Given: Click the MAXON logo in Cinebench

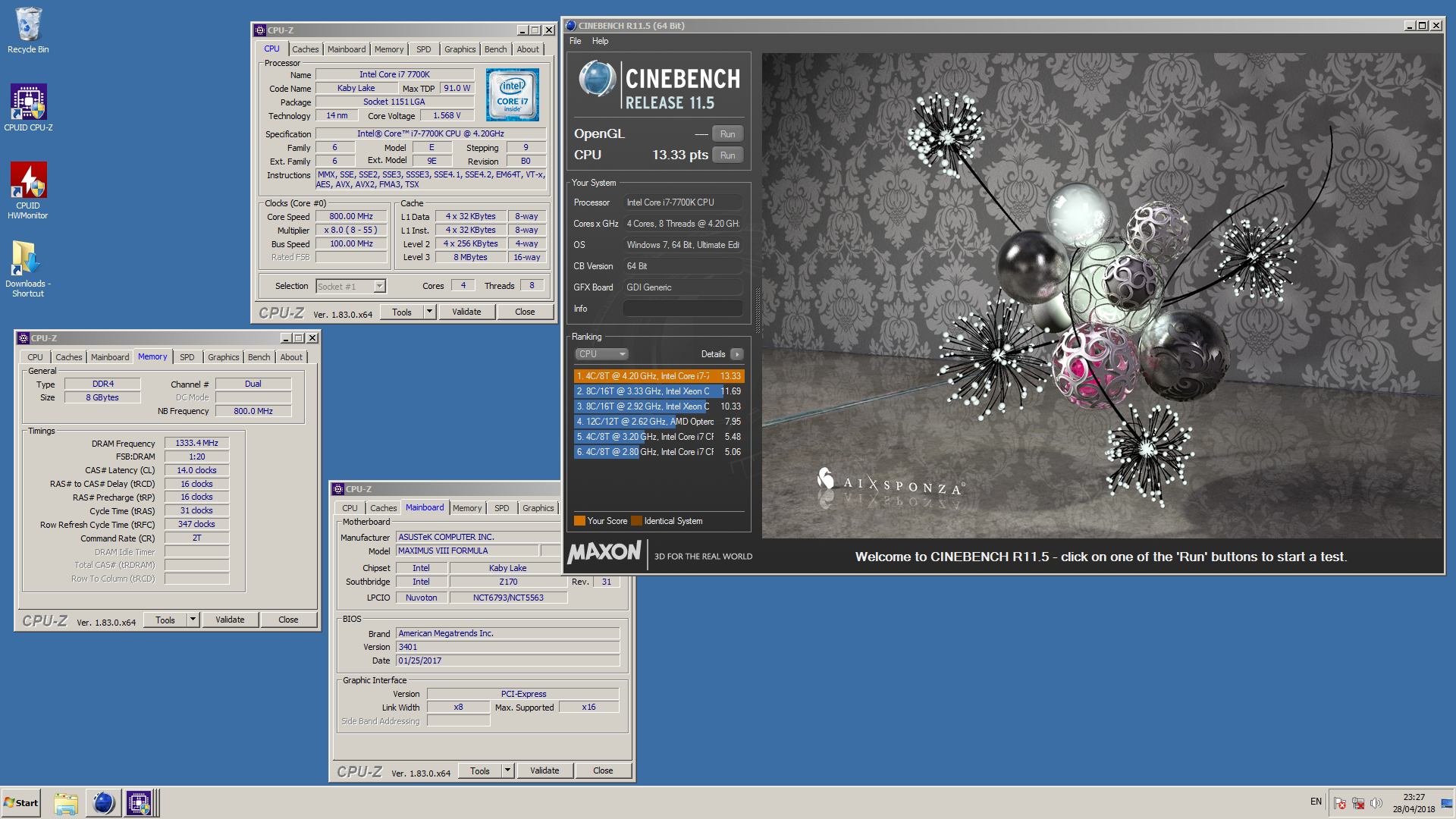Looking at the screenshot, I should pos(604,551).
